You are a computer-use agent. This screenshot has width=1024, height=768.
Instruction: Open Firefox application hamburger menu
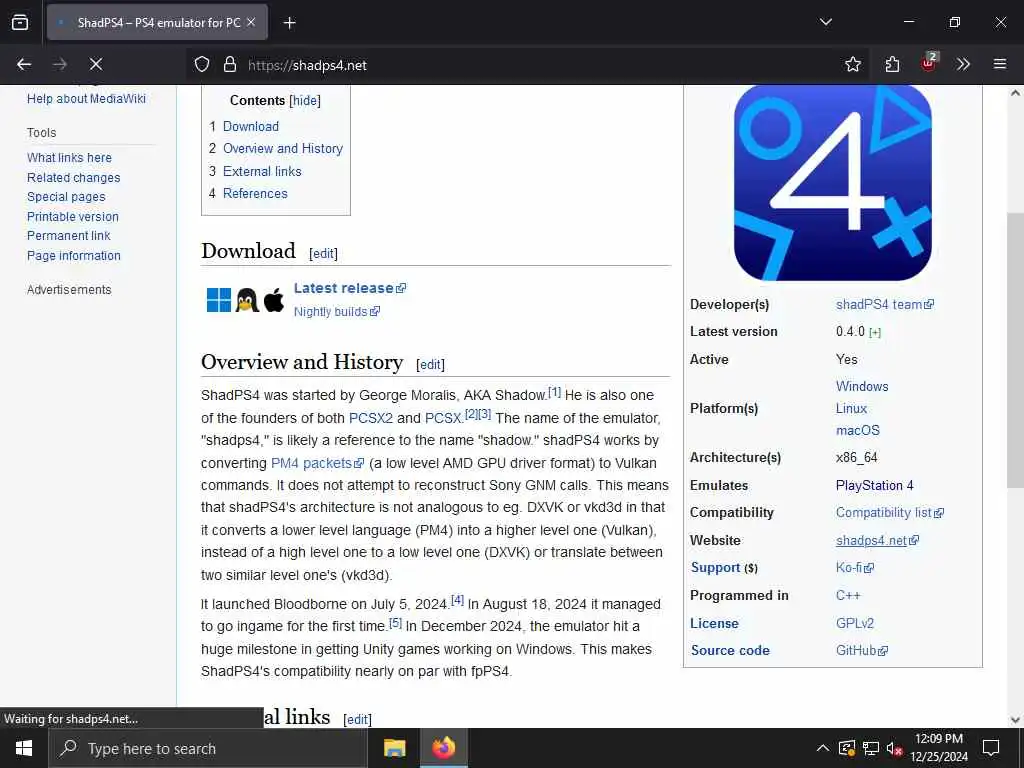point(1000,64)
